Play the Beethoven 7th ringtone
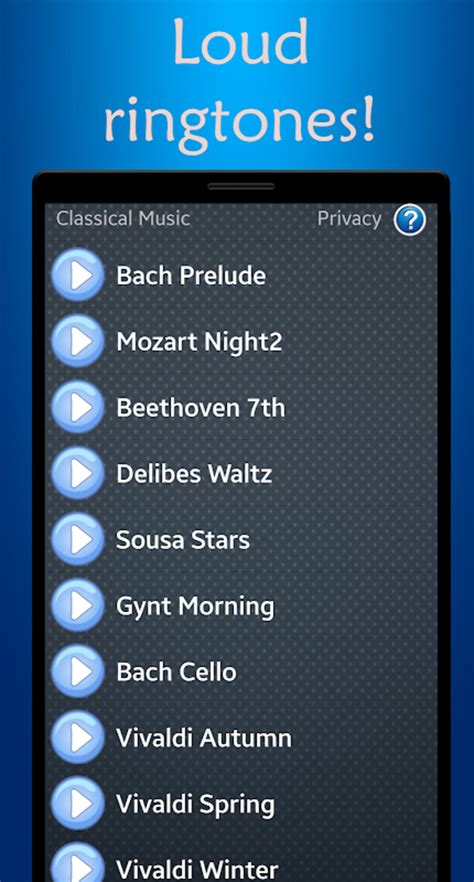The width and height of the screenshot is (474, 882). [78, 407]
